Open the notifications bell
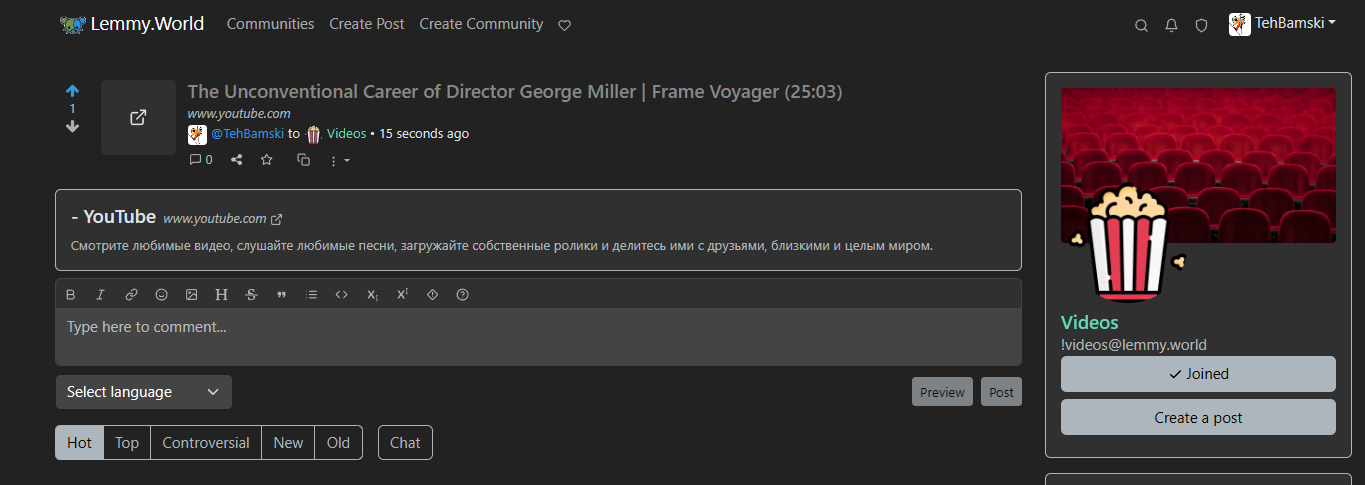The width and height of the screenshot is (1365, 485). [x=1171, y=25]
